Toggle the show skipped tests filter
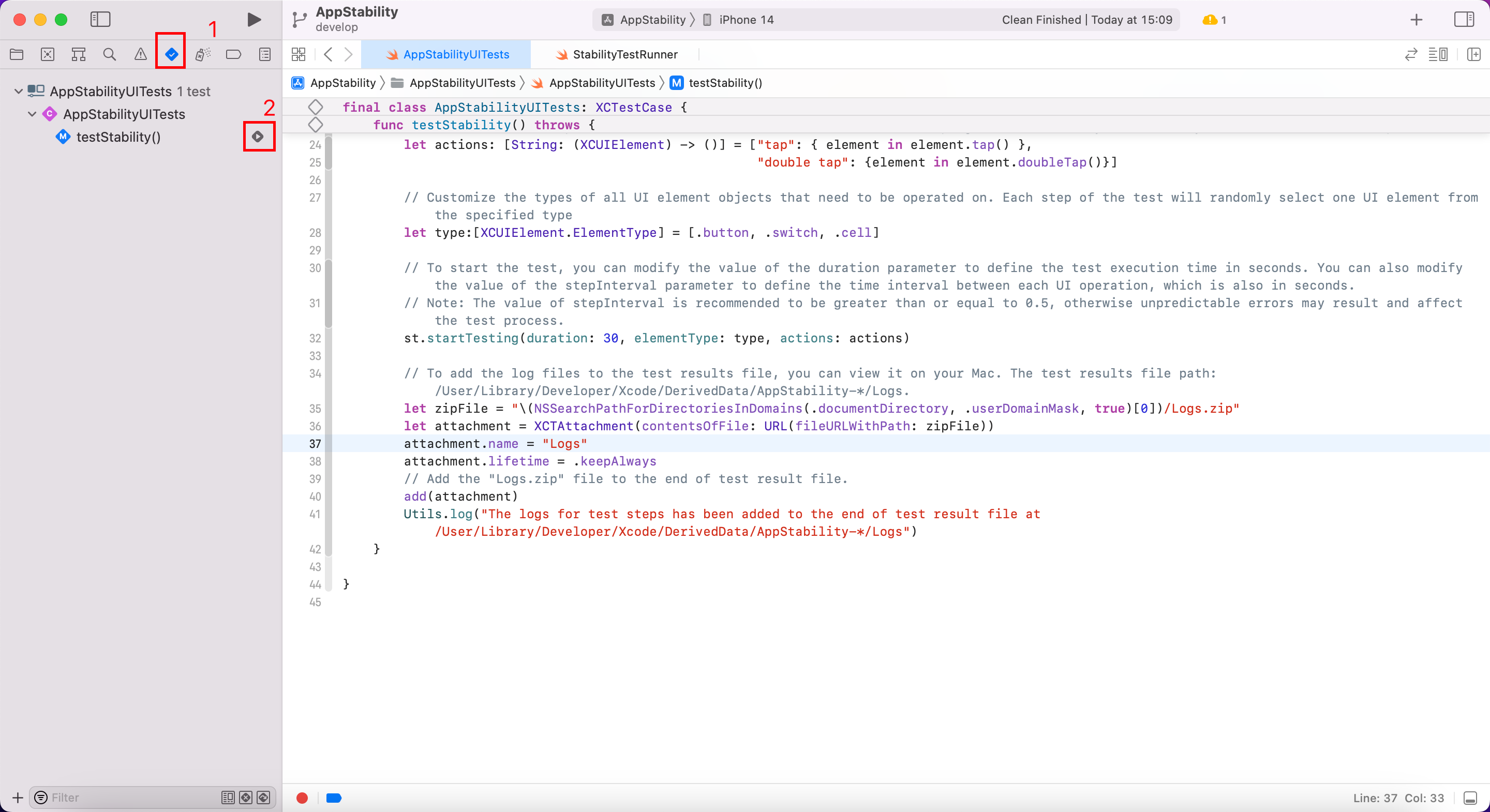The image size is (1490, 812). click(x=263, y=798)
